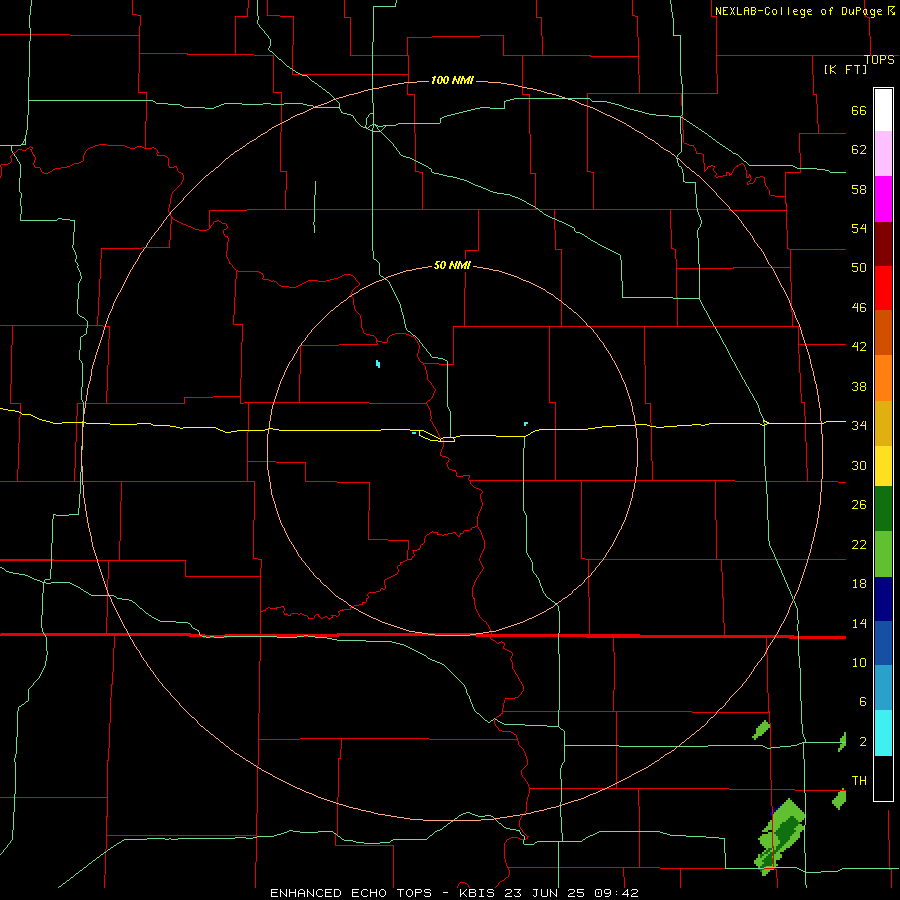
Task: Click the cyan echo inside the 50 NMI ring
Action: 378,363
